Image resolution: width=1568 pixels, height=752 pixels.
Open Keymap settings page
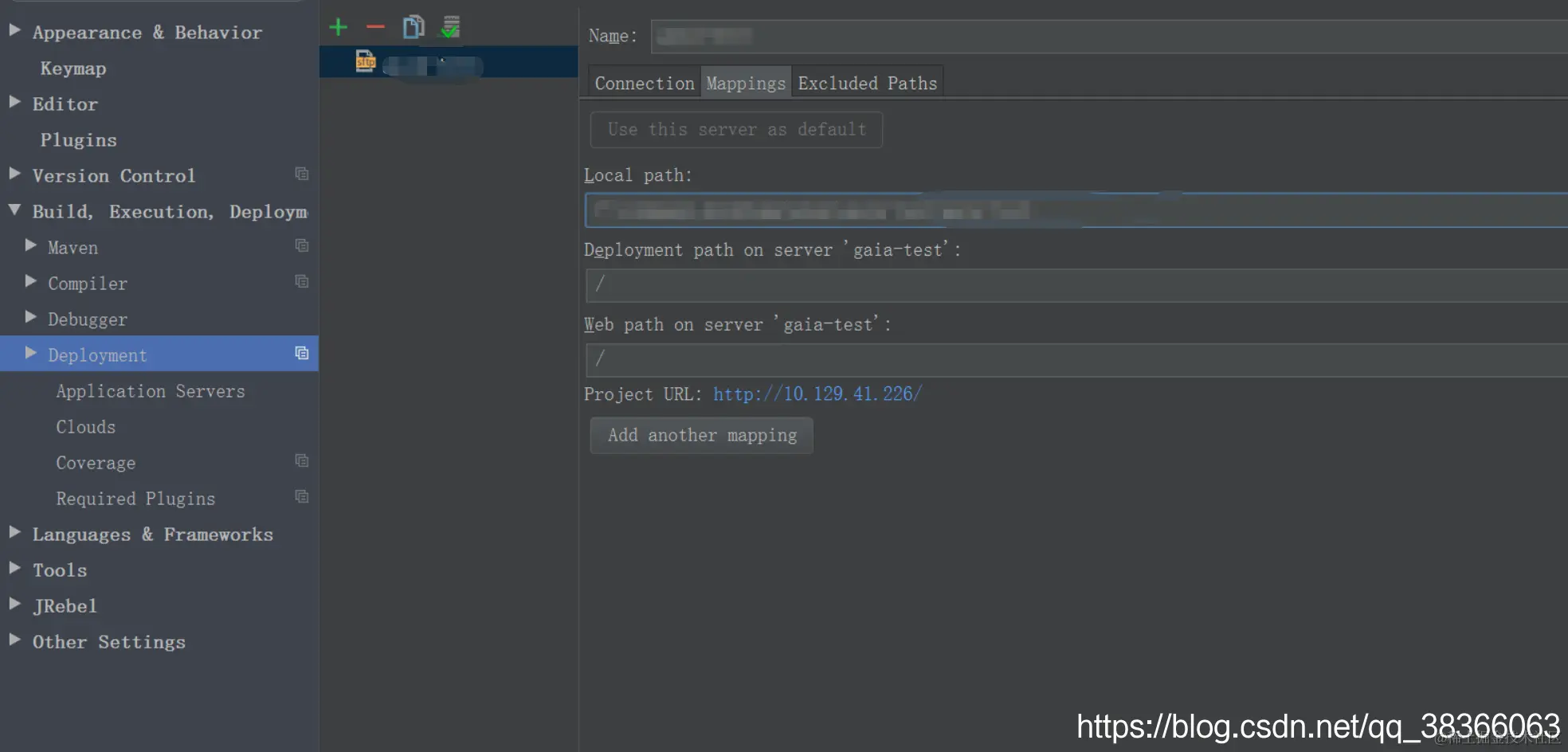[x=73, y=69]
